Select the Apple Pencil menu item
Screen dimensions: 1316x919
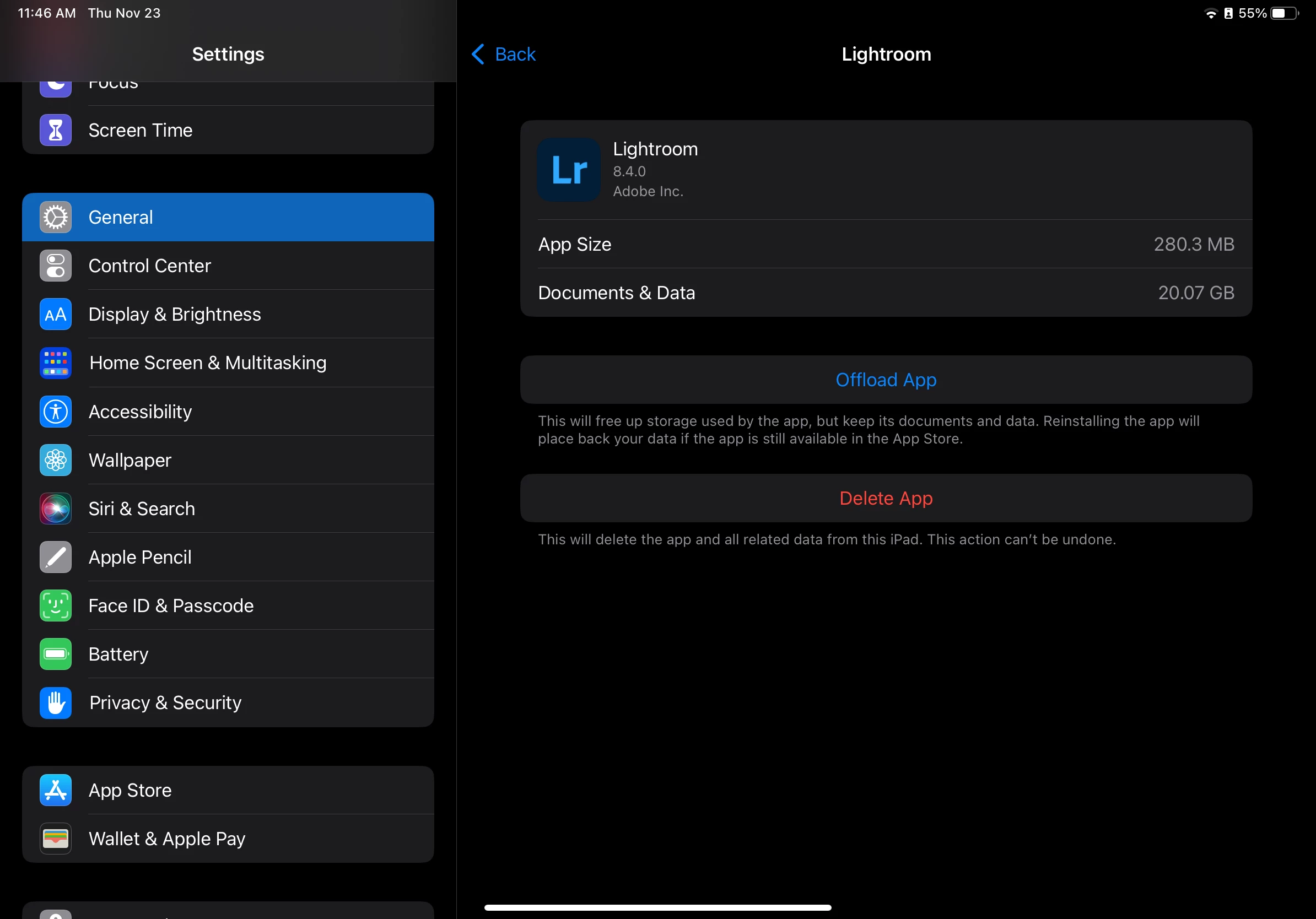pyautogui.click(x=140, y=557)
